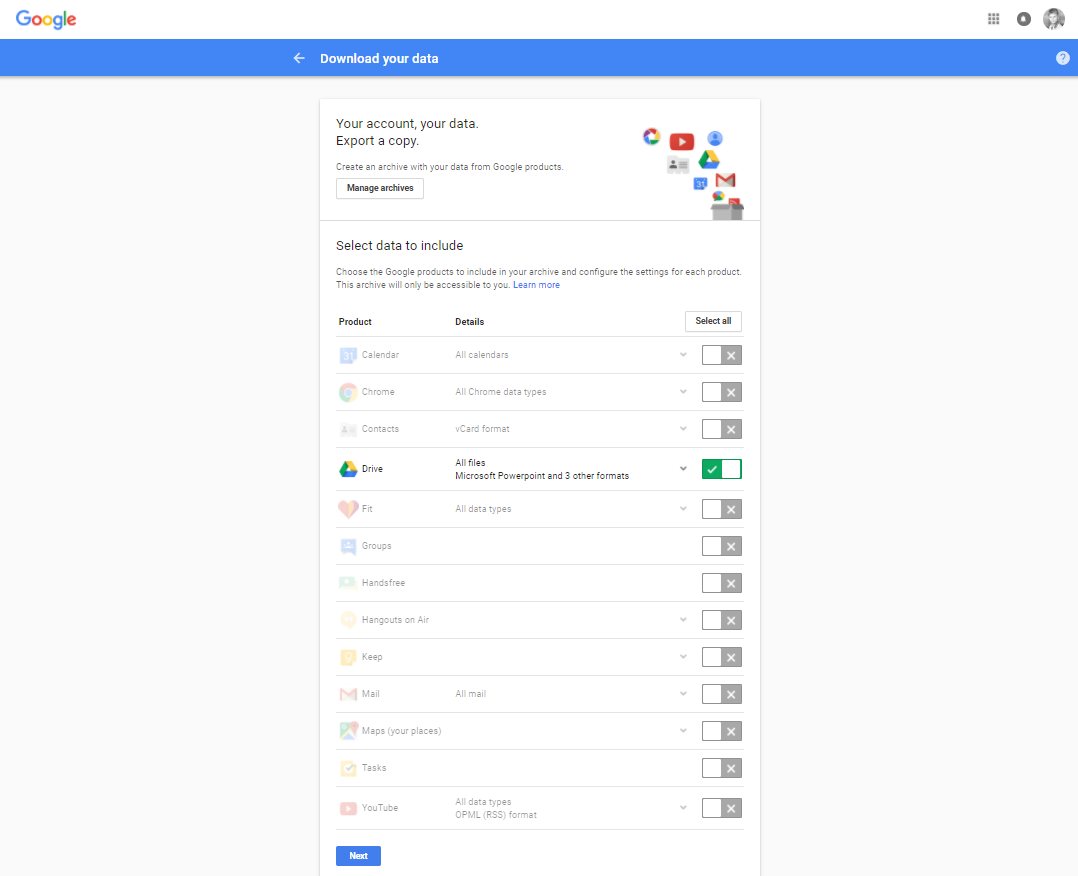Viewport: 1078px width, 876px height.
Task: Click 'Microsoft Powerpoint and 3 other formats'
Action: (542, 477)
